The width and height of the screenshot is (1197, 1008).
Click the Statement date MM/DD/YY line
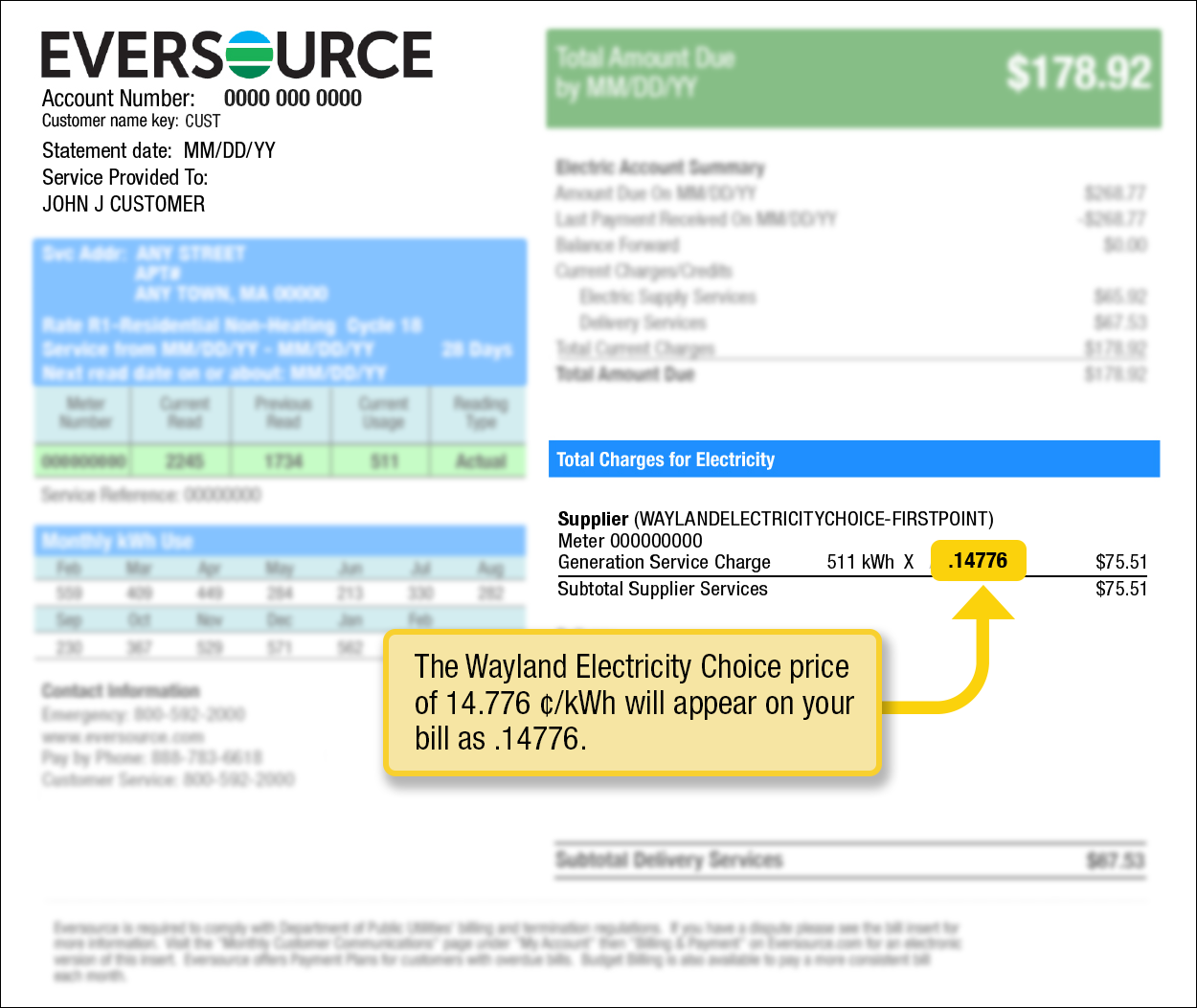159,150
